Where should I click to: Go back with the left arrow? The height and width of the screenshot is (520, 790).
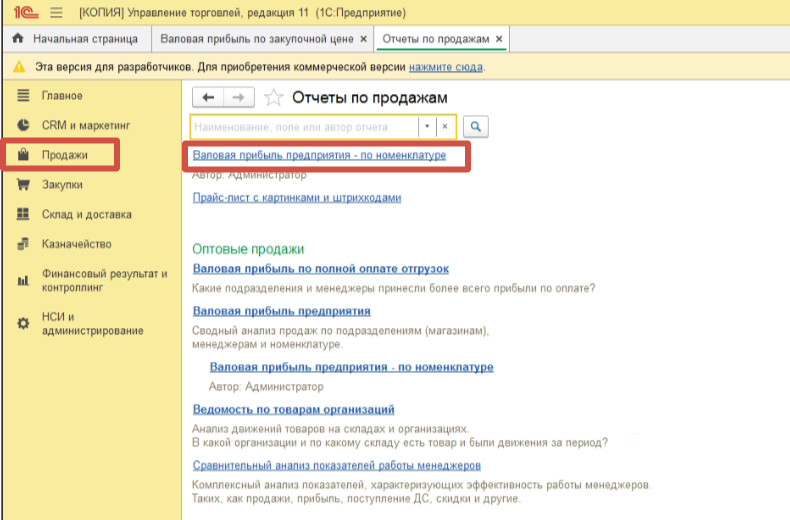[x=208, y=97]
